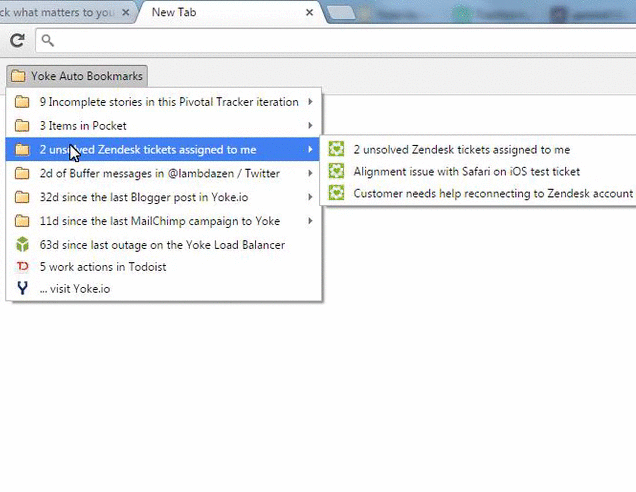Click the folder icon beside Items in Pocket
This screenshot has height=492, width=636.
tap(22, 126)
